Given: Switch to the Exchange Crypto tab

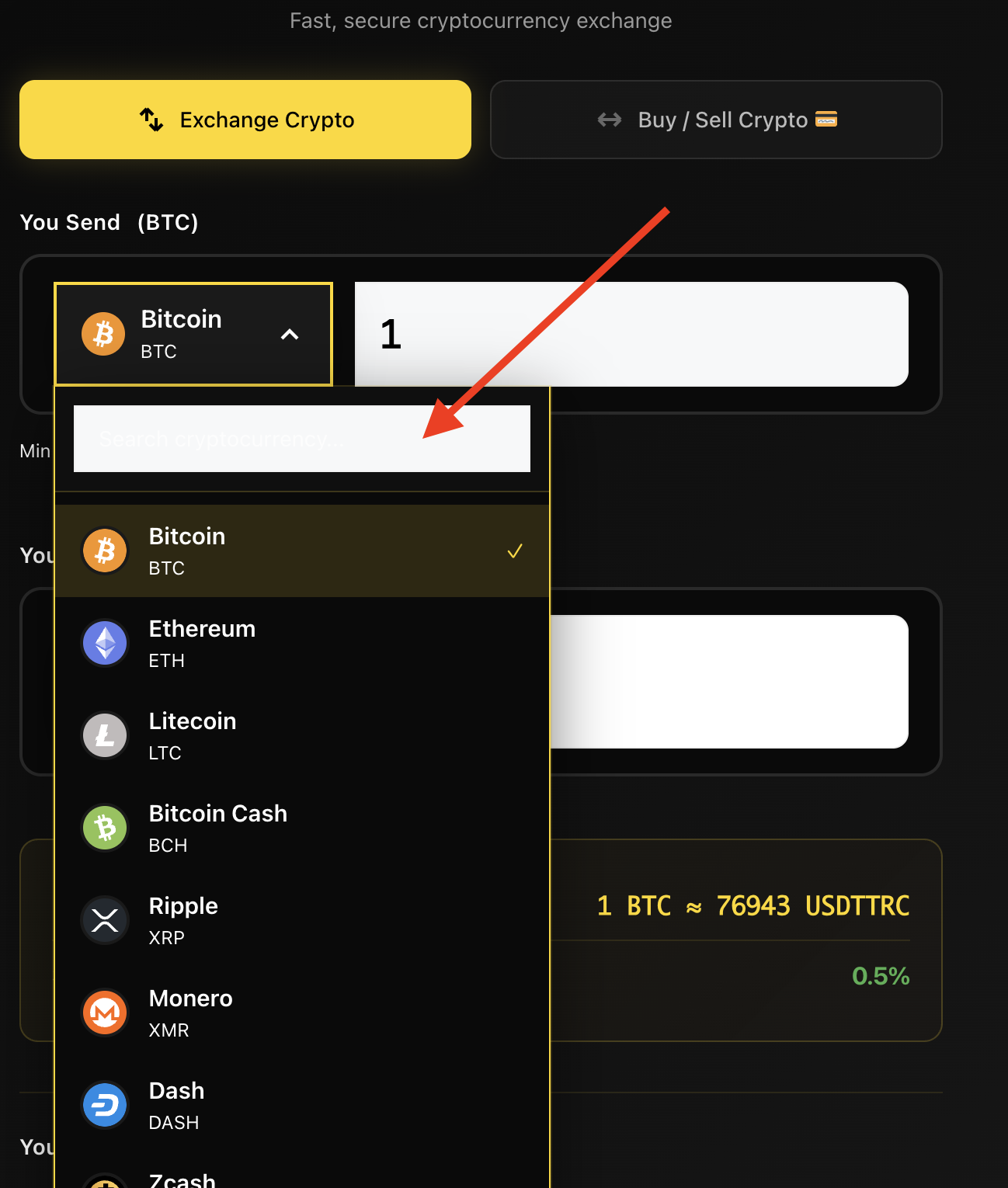Looking at the screenshot, I should [x=245, y=120].
